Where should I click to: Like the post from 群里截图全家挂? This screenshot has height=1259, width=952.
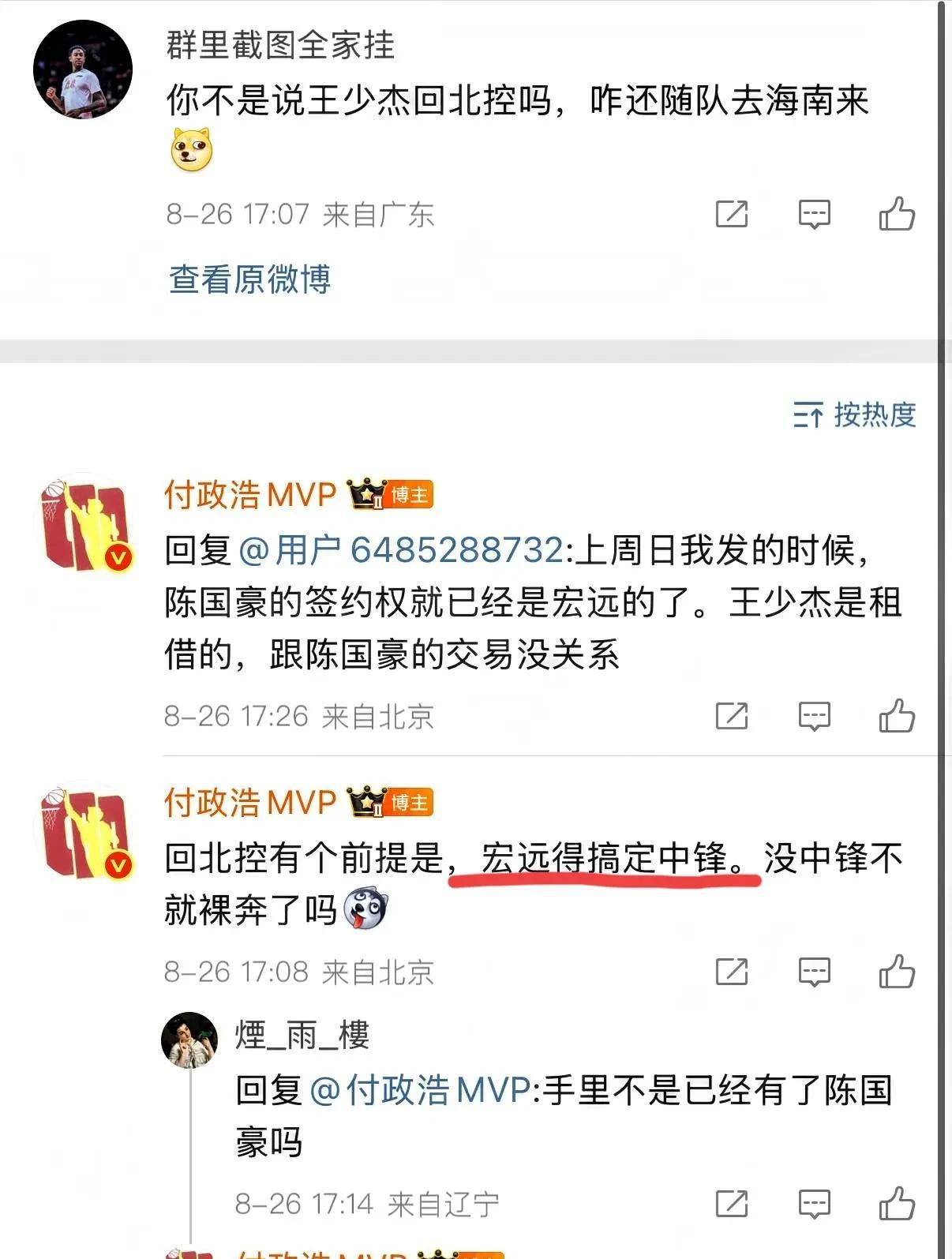tap(897, 213)
